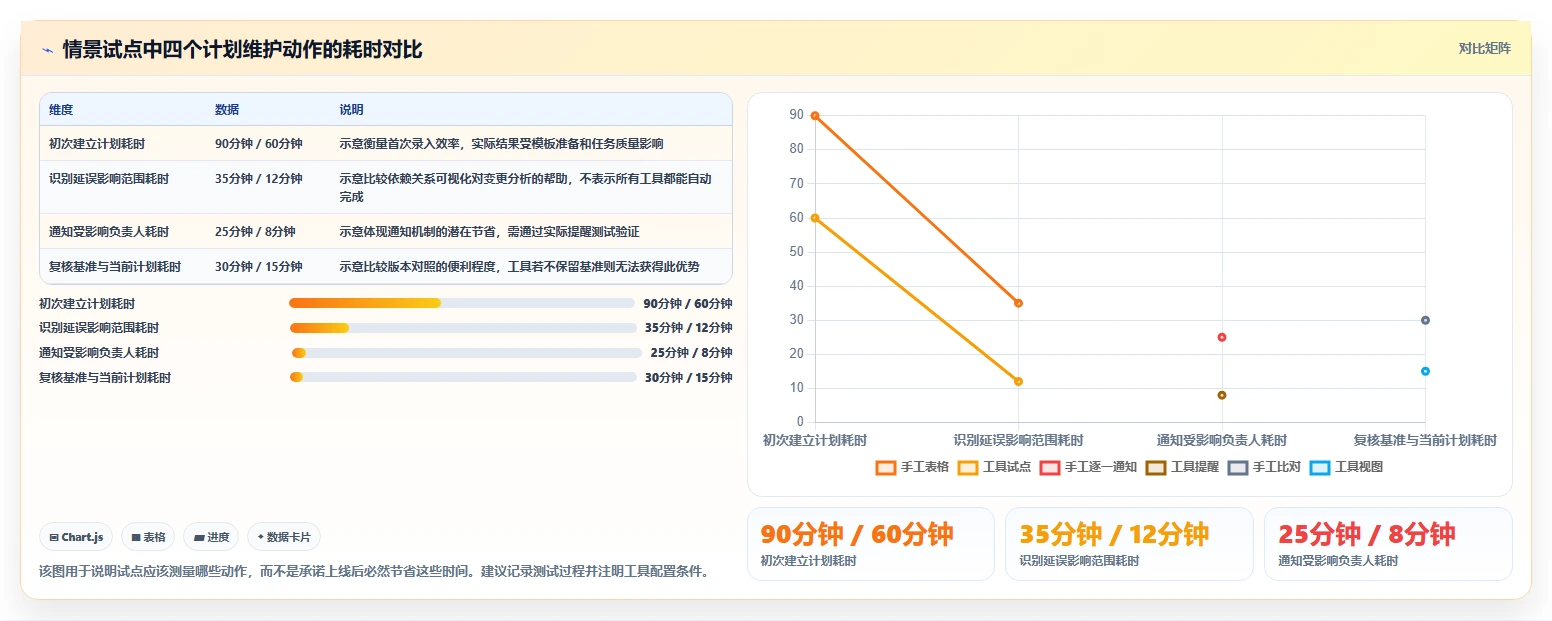Click the 通知受影响负责人耗时 progress bar
The image size is (1552, 621).
466,353
